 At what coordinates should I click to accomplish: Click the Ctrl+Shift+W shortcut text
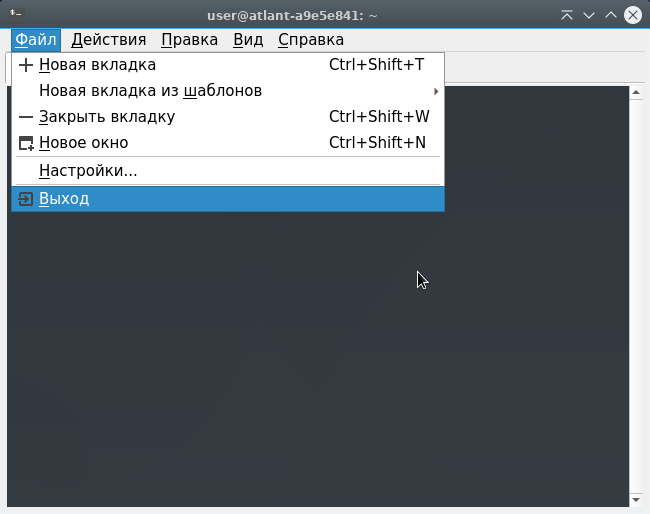point(379,116)
